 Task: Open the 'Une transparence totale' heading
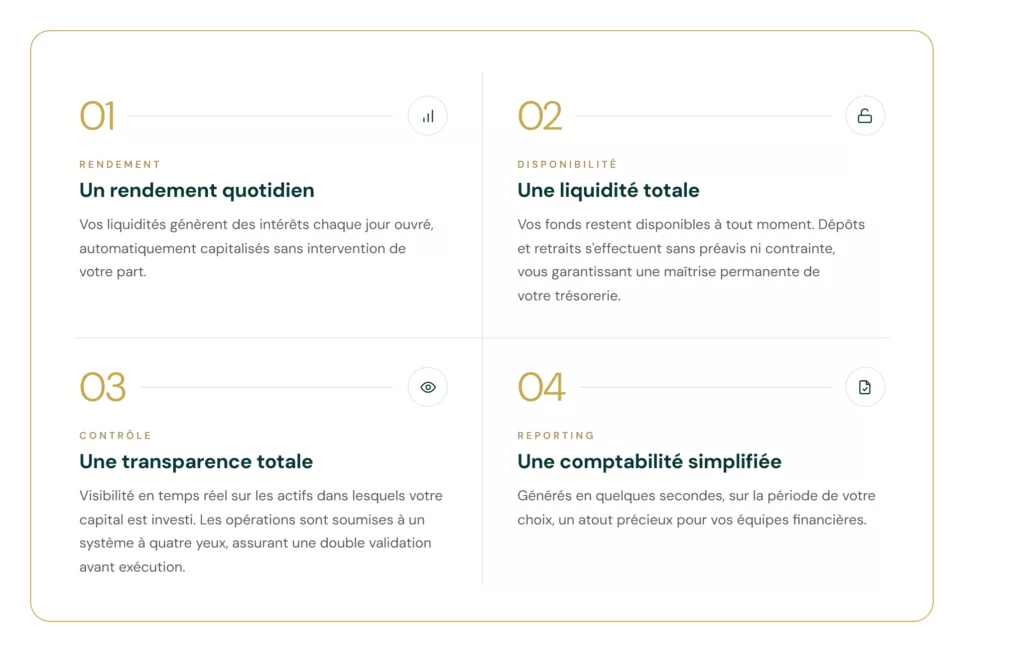[x=196, y=461]
